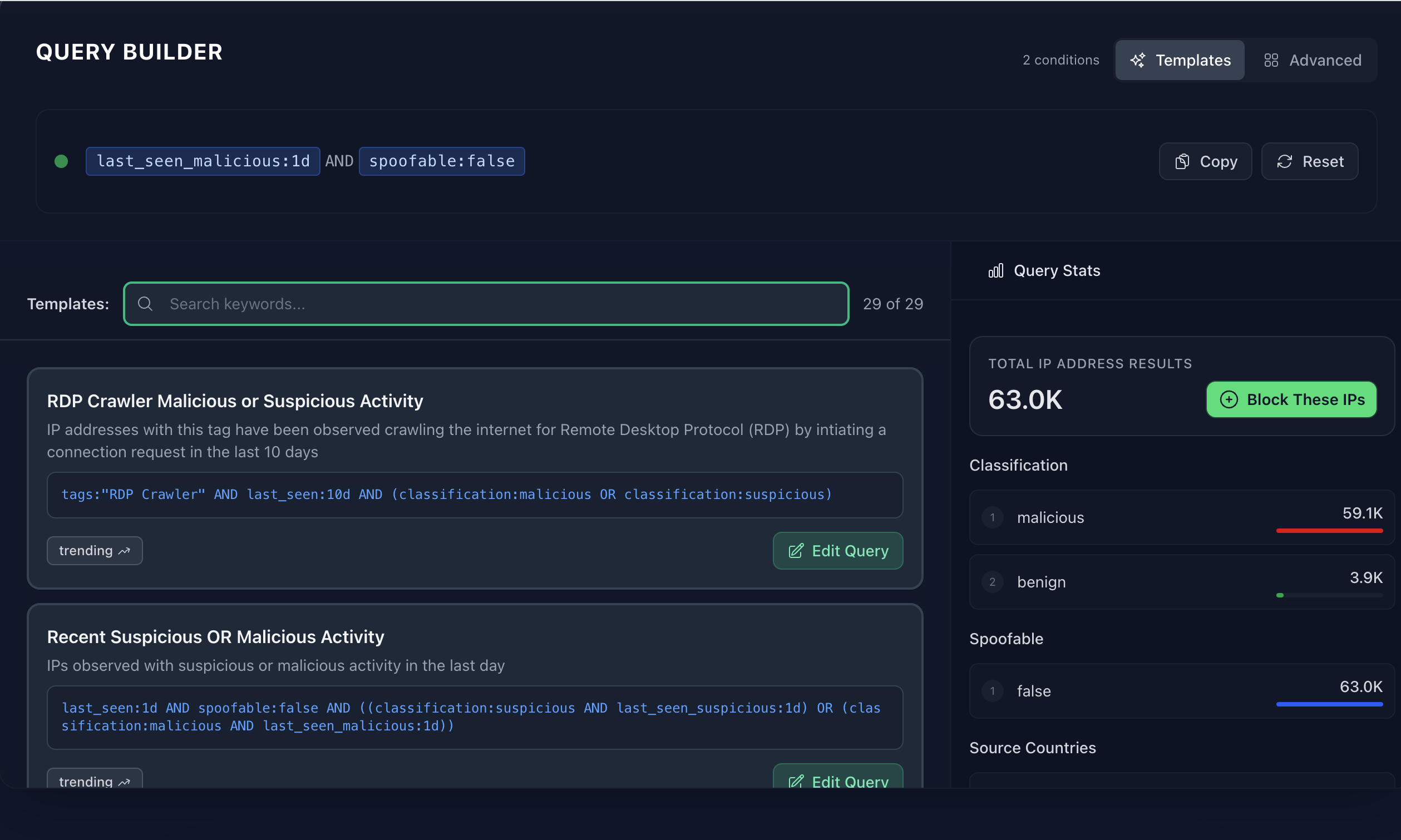Click the 3.9K benign count

pyautogui.click(x=1366, y=577)
